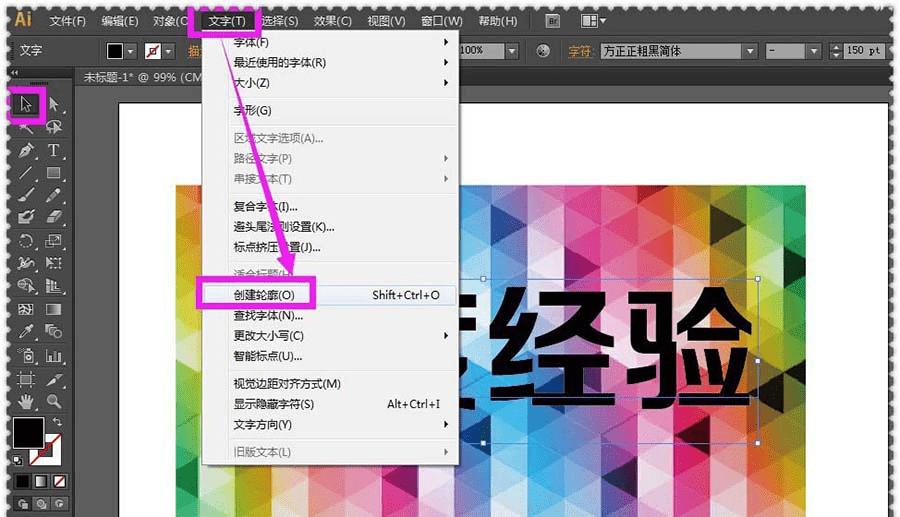Select the Pen tool
The height and width of the screenshot is (517, 900).
tap(26, 150)
